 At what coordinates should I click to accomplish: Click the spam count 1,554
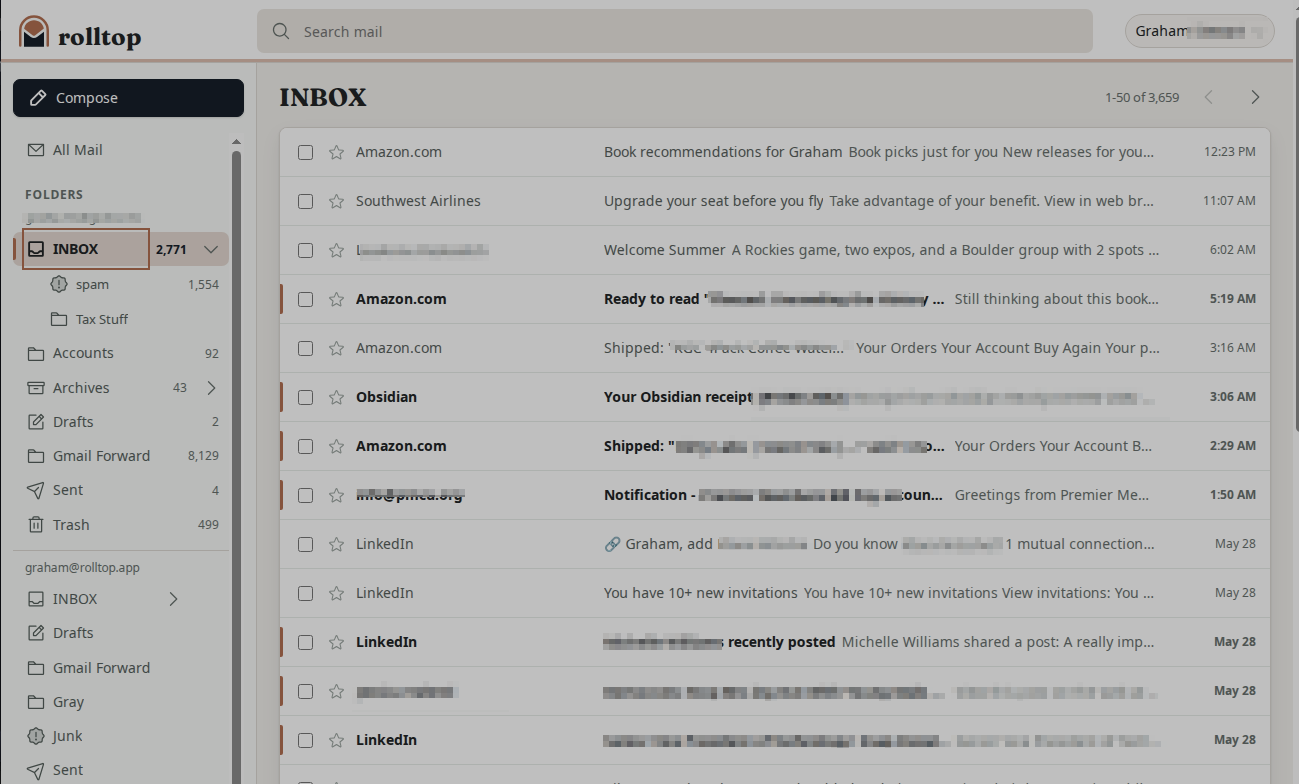(x=203, y=285)
